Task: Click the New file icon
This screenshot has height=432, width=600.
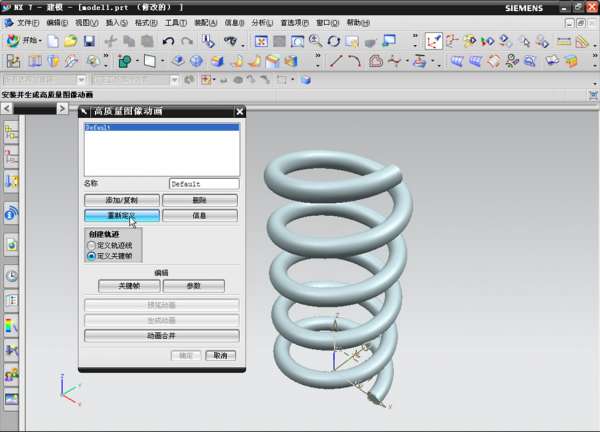Action: (52, 42)
